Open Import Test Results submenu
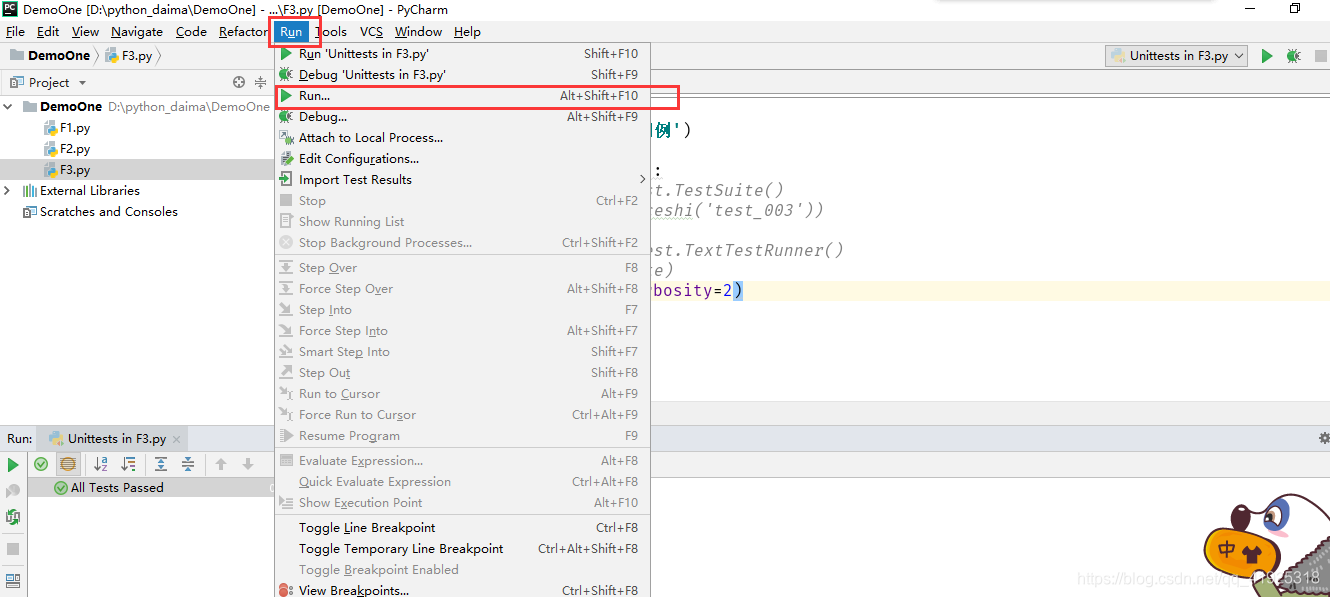1330x597 pixels. coord(463,180)
